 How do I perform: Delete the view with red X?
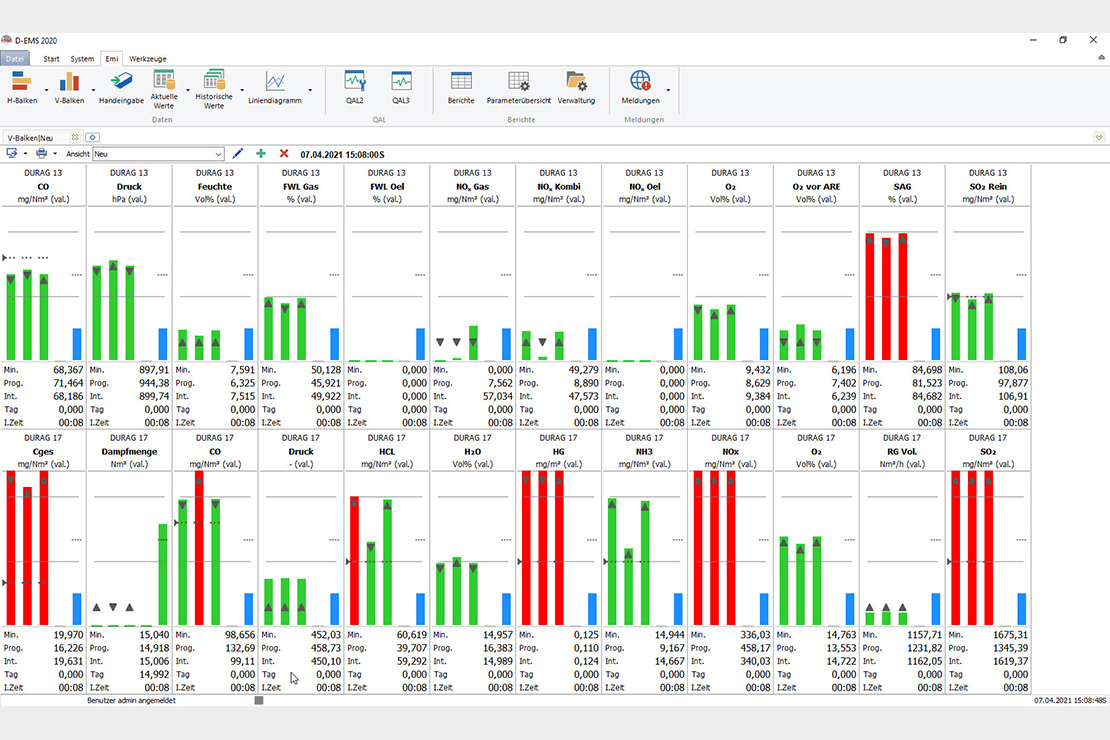pos(284,154)
